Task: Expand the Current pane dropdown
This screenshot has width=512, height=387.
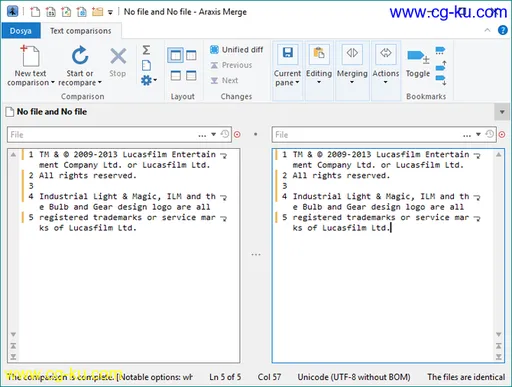Action: [x=297, y=82]
